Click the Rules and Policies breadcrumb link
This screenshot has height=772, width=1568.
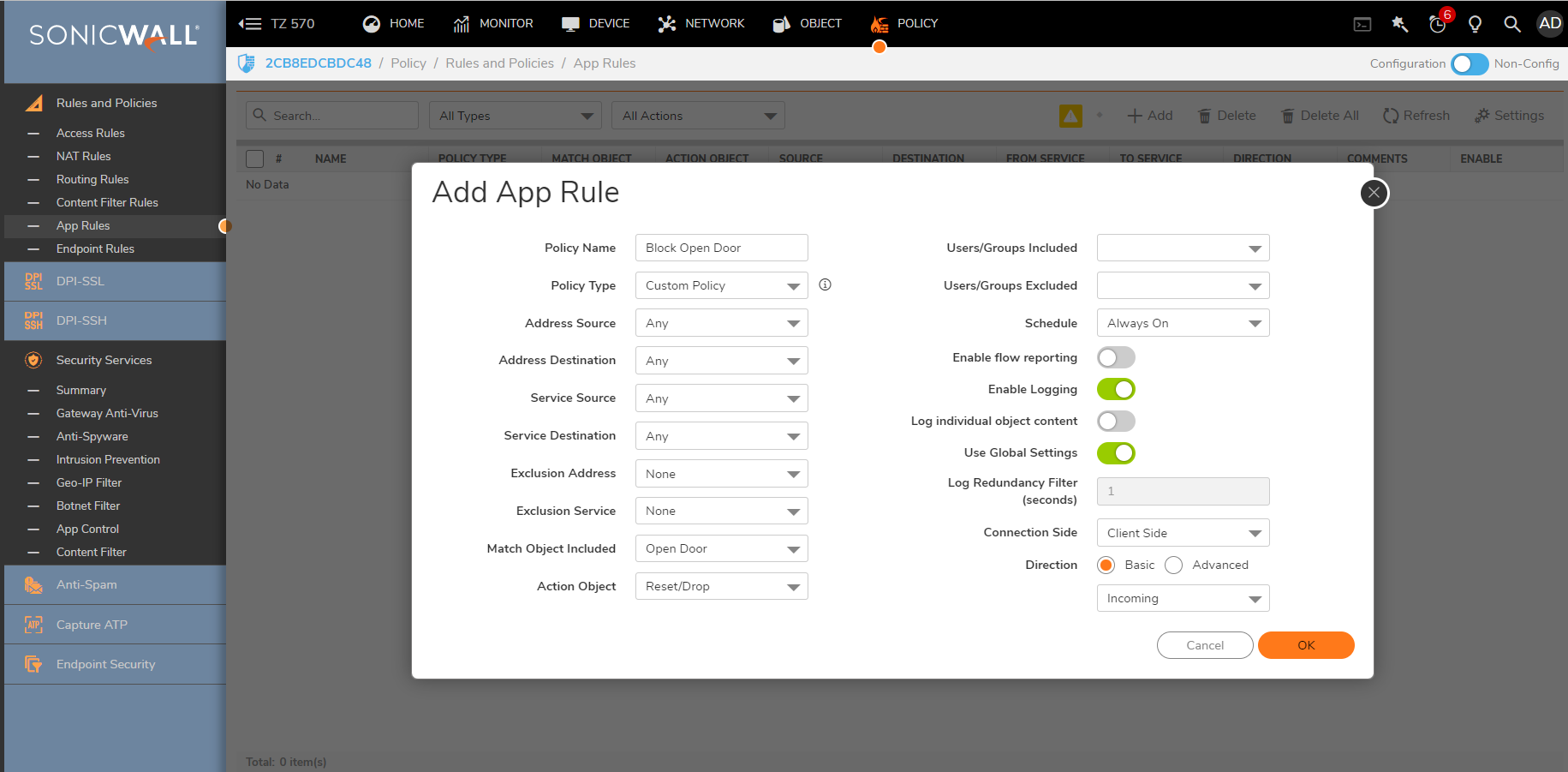click(499, 63)
